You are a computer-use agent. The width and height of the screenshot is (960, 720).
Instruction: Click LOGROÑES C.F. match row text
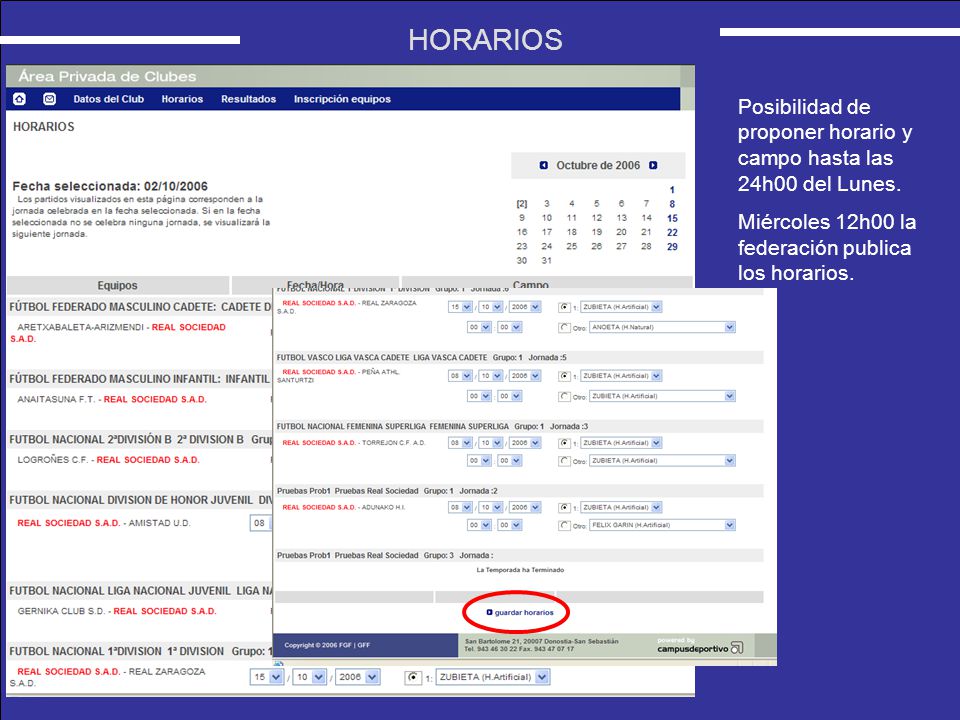[108, 460]
